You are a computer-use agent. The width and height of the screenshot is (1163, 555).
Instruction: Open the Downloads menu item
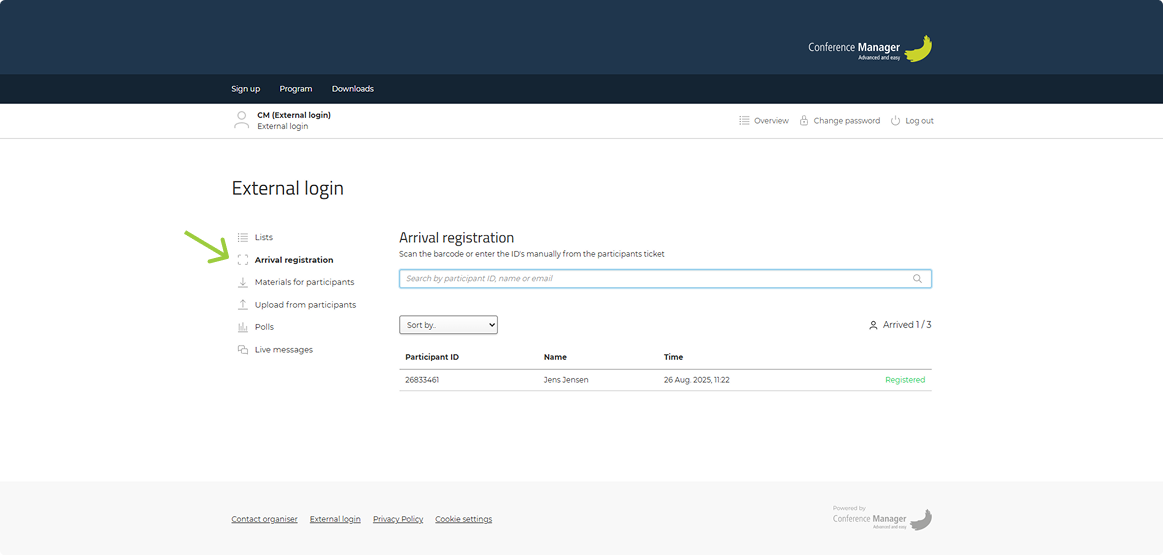pyautogui.click(x=352, y=89)
